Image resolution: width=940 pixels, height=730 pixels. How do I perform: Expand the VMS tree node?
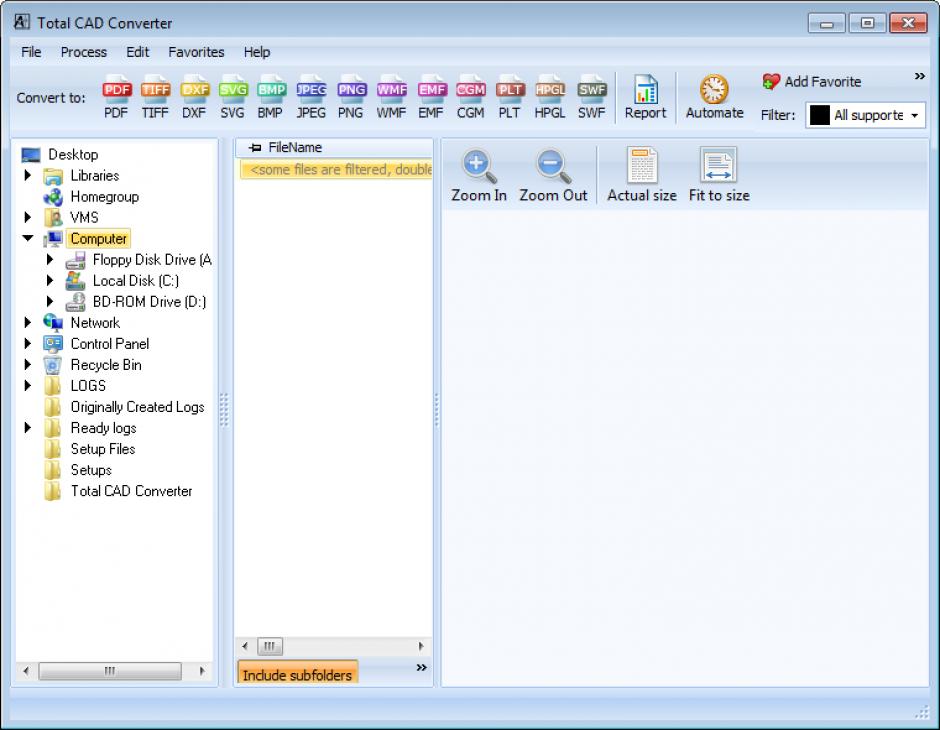pyautogui.click(x=28, y=218)
